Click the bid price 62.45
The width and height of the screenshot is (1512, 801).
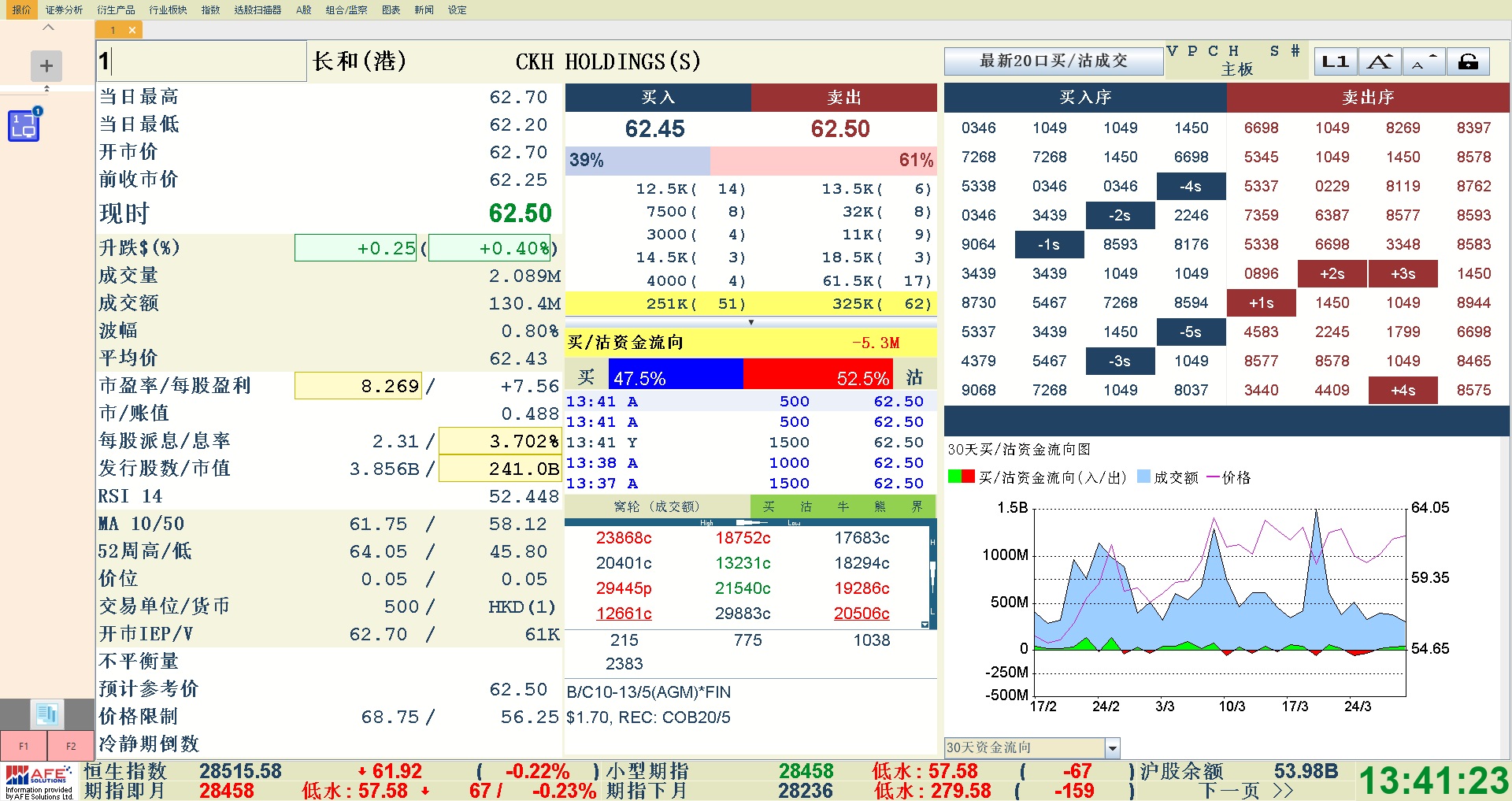pyautogui.click(x=655, y=128)
